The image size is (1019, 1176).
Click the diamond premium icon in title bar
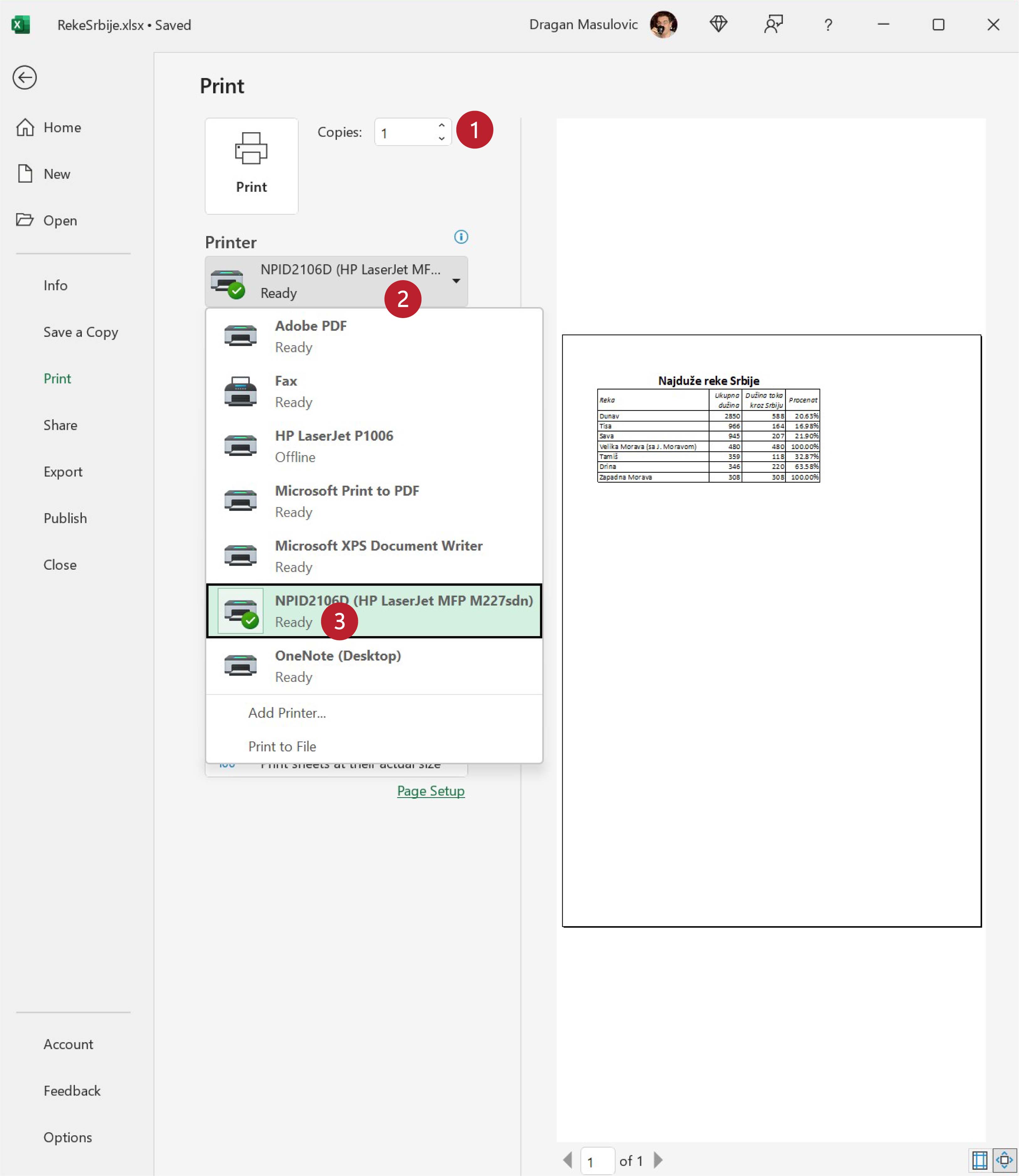(x=718, y=24)
